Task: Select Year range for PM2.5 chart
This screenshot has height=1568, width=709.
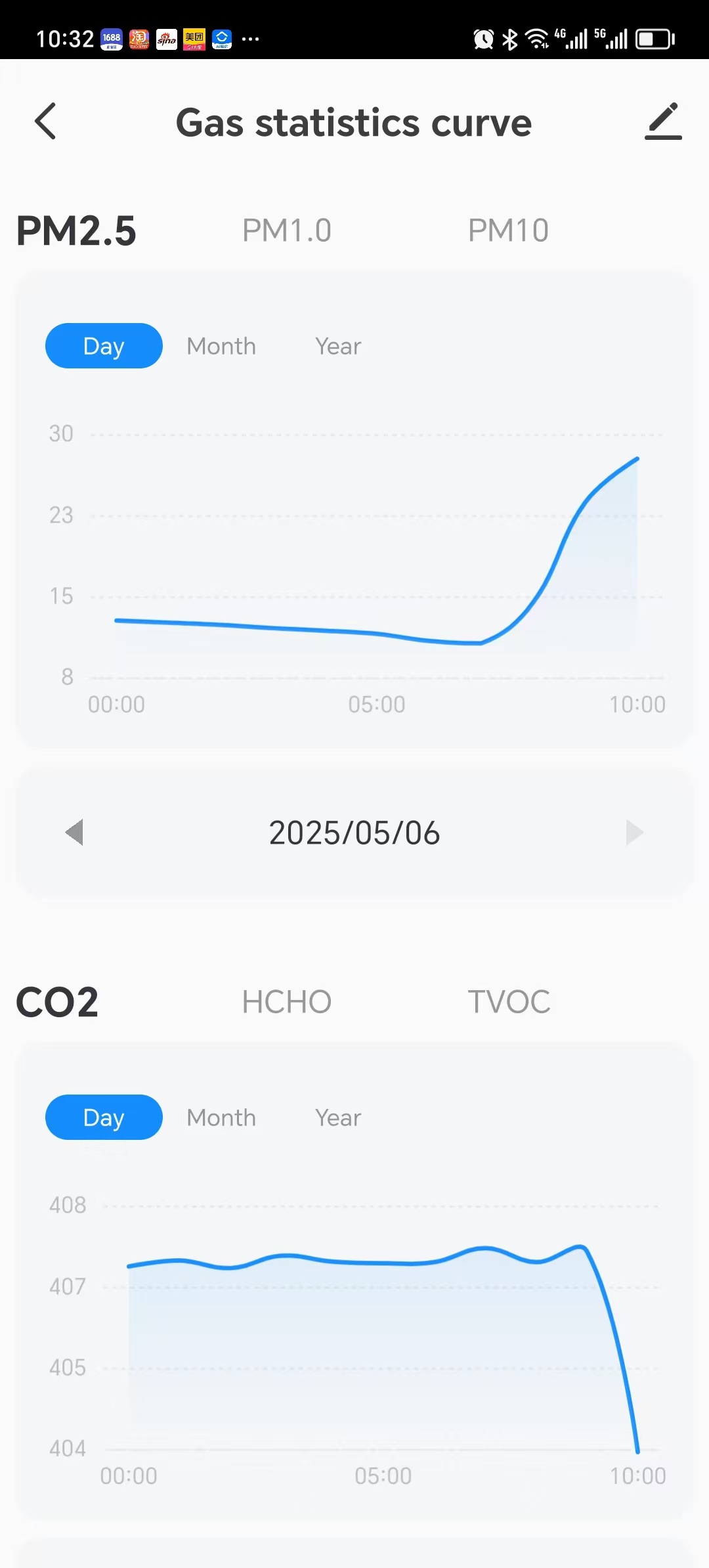Action: (338, 346)
